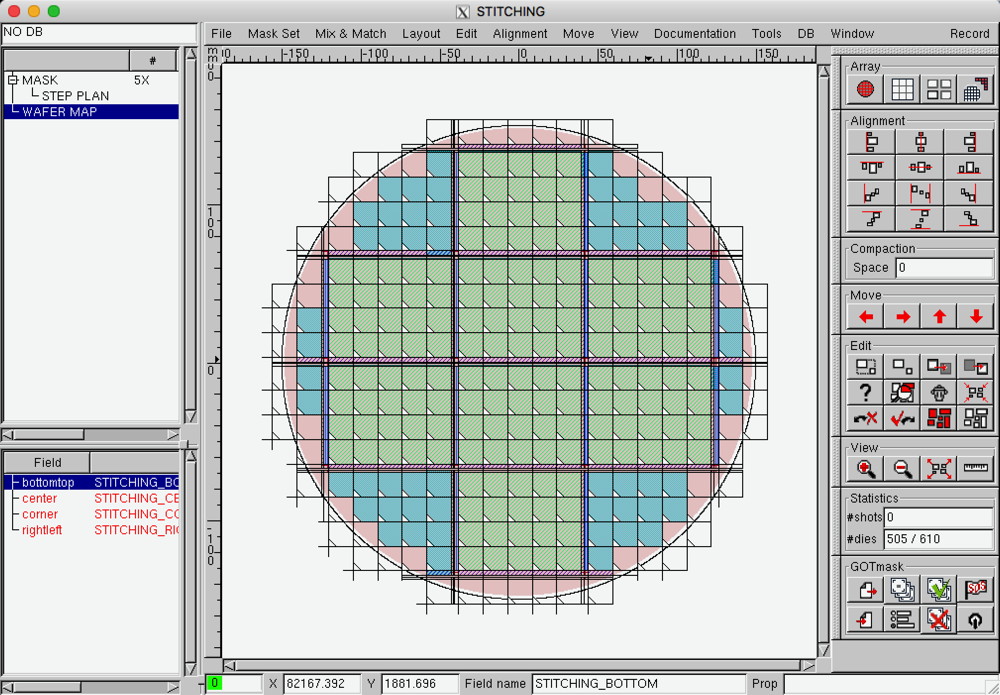This screenshot has height=695, width=1000.
Task: Toggle the green checkmark GOTmask button
Action: click(939, 590)
